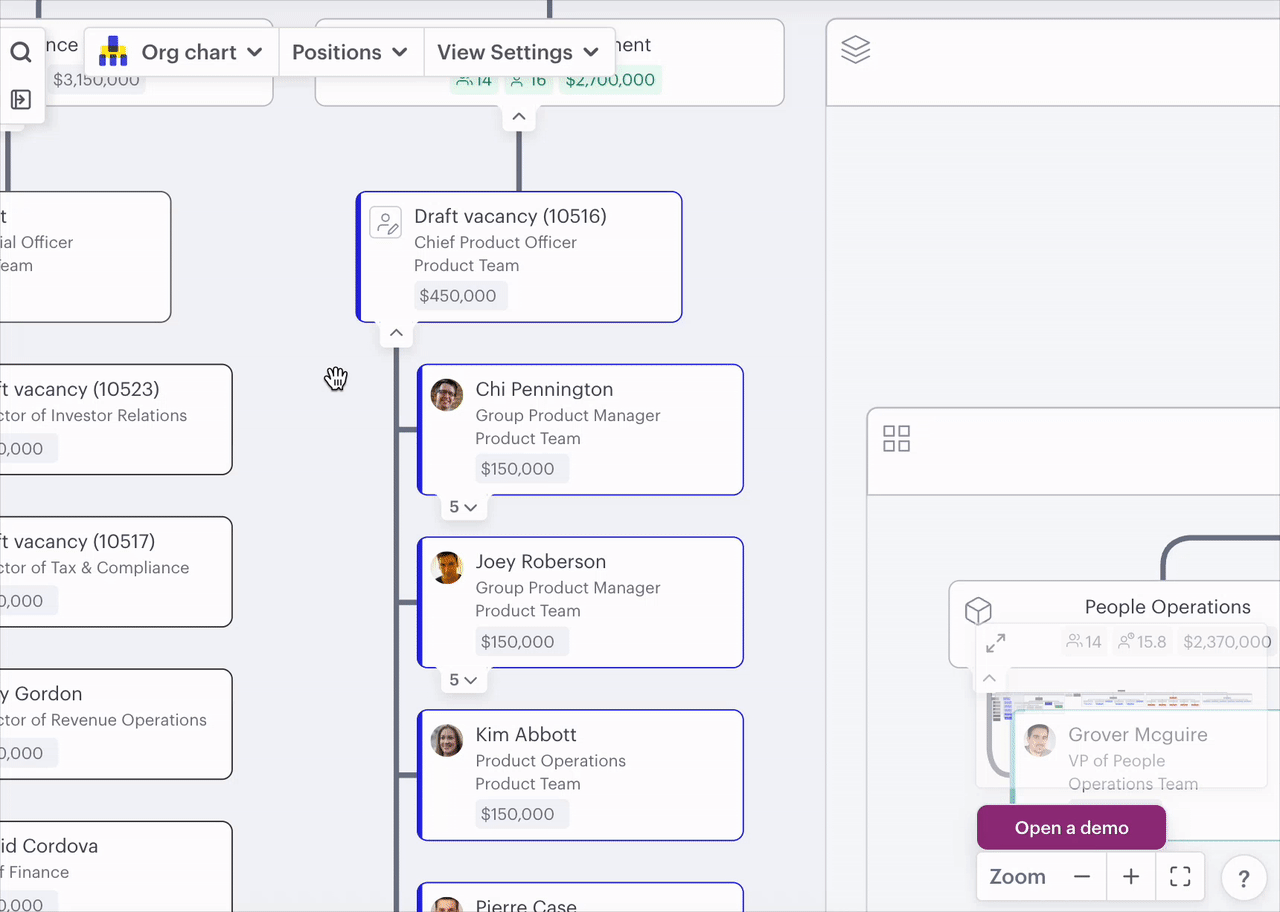Zoom in with the plus button
1280x912 pixels.
(x=1131, y=877)
